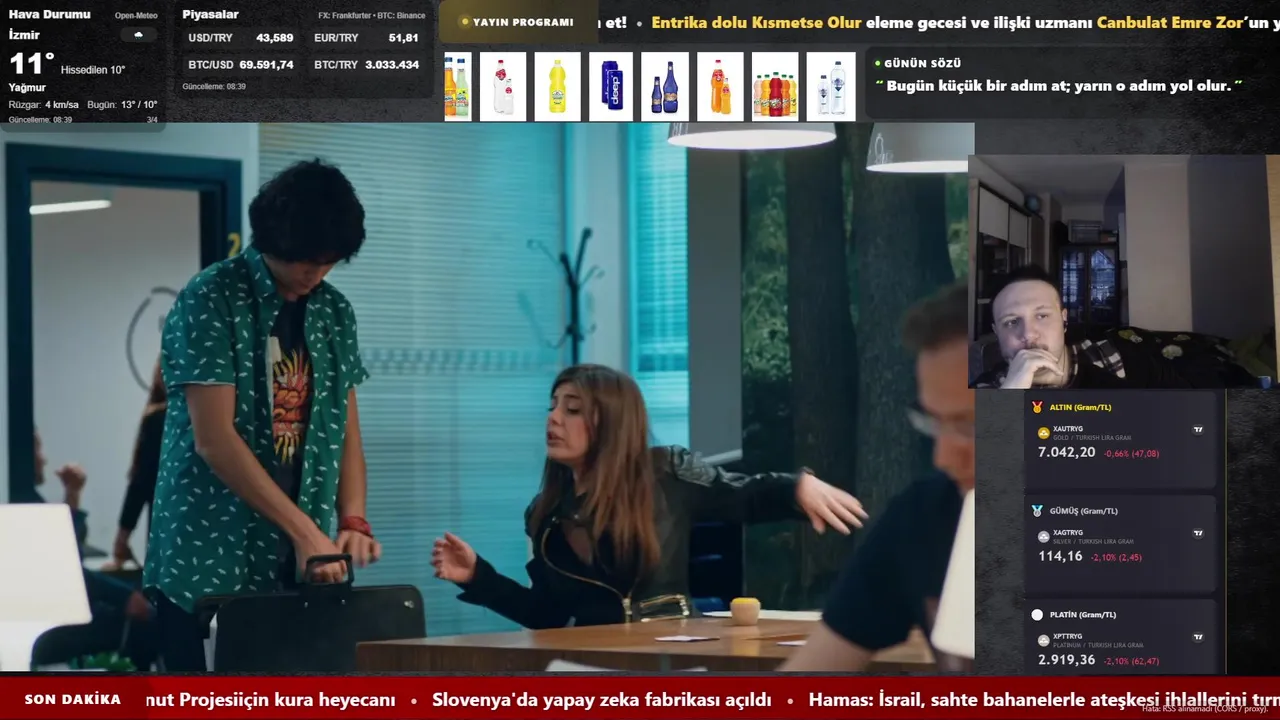Viewport: 1280px width, 720px height.
Task: Click the 'FX: Frankfurter • BTC: Binance' source text
Action: click(372, 16)
